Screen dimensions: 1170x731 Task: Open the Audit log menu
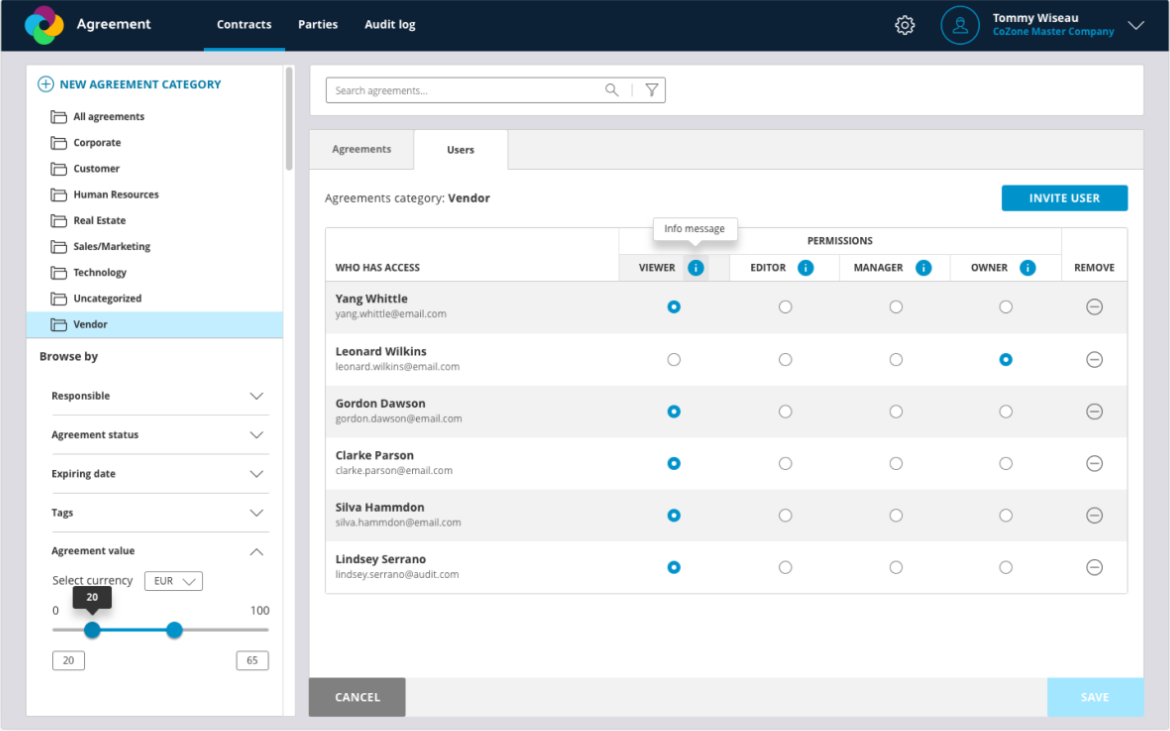[x=390, y=25]
